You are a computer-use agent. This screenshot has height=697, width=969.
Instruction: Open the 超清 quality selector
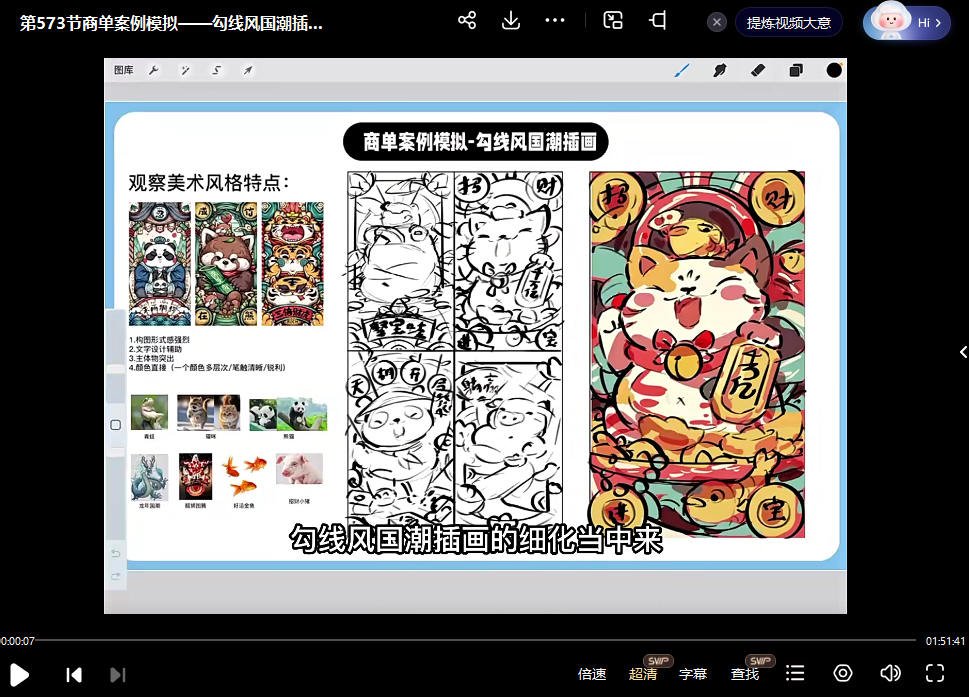click(643, 674)
